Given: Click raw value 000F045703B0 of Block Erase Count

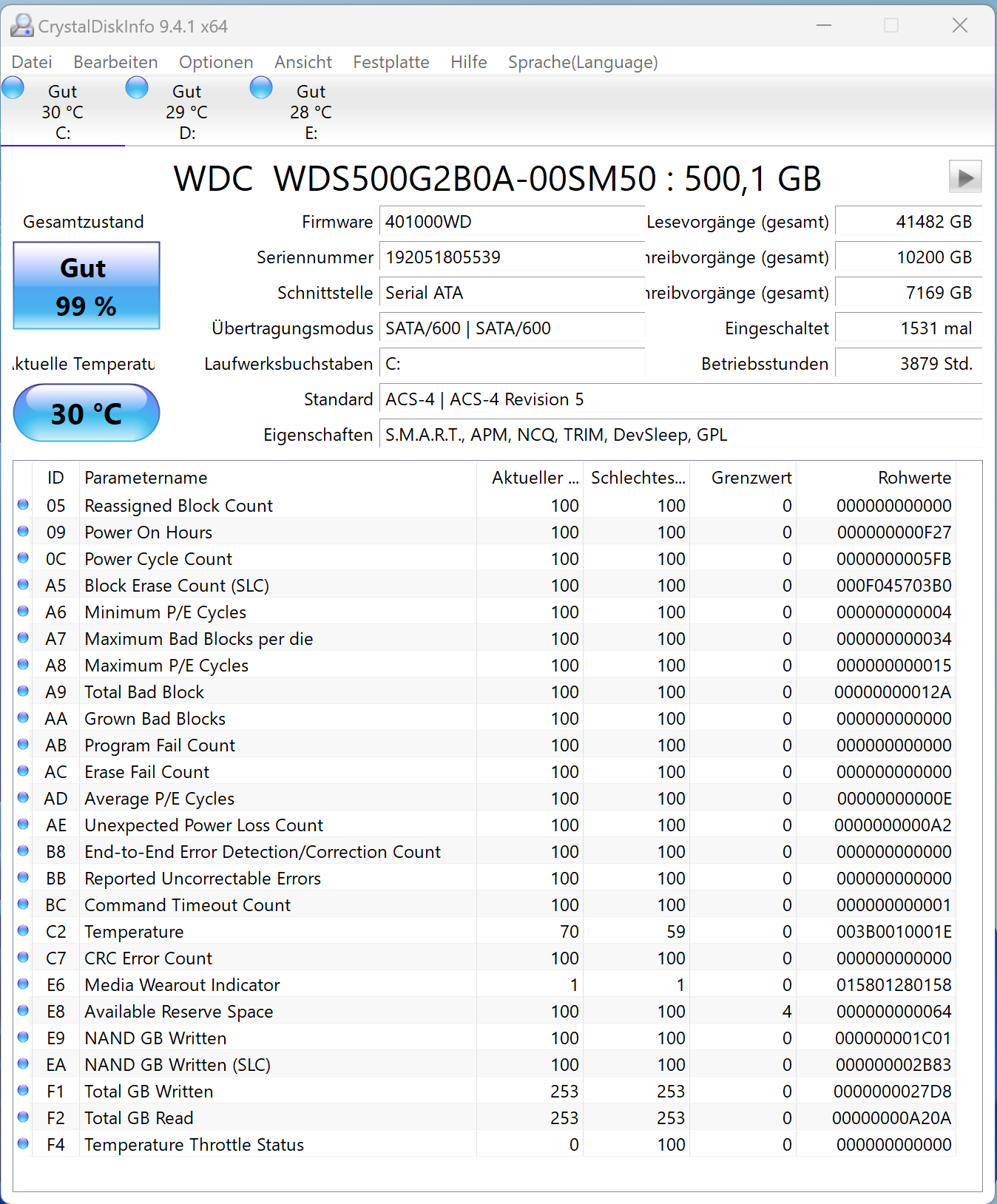Looking at the screenshot, I should click(x=894, y=586).
